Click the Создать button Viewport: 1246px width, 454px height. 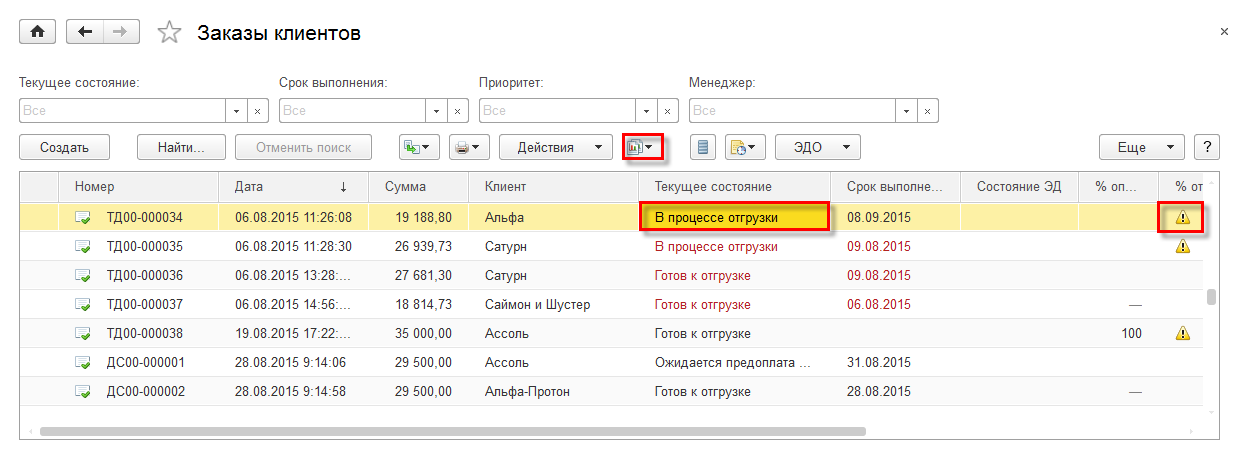point(65,147)
